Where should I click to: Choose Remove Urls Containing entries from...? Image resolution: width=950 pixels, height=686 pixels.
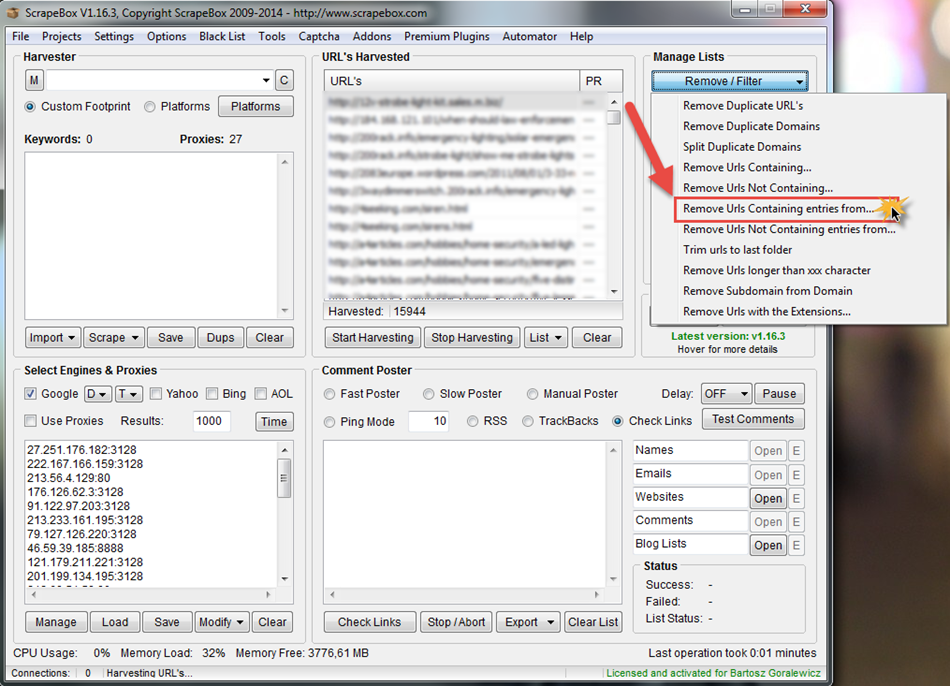coord(779,208)
